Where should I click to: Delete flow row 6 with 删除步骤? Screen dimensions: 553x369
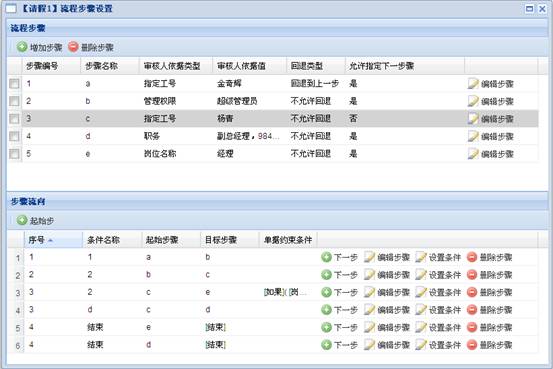click(x=490, y=345)
